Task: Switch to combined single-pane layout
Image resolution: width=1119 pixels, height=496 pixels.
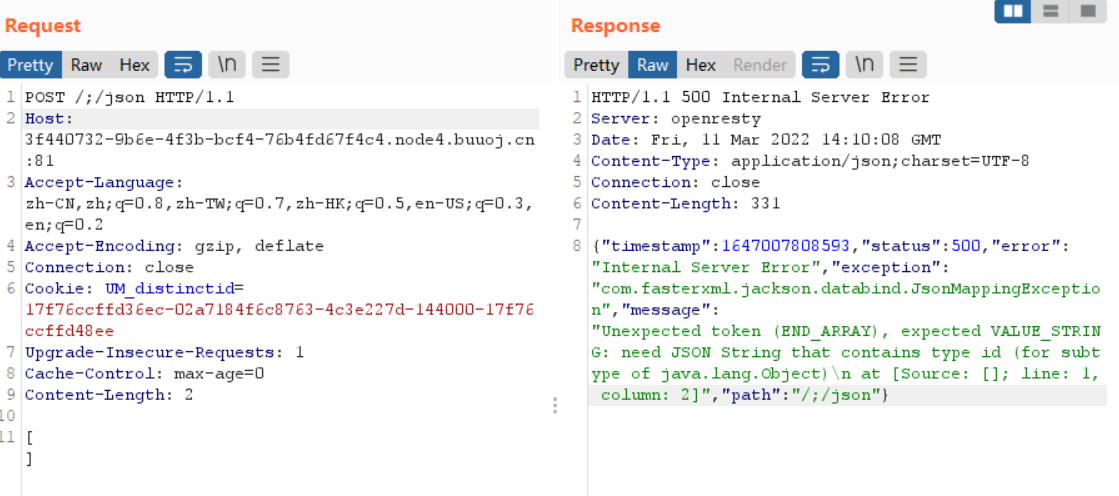Action: point(1085,11)
